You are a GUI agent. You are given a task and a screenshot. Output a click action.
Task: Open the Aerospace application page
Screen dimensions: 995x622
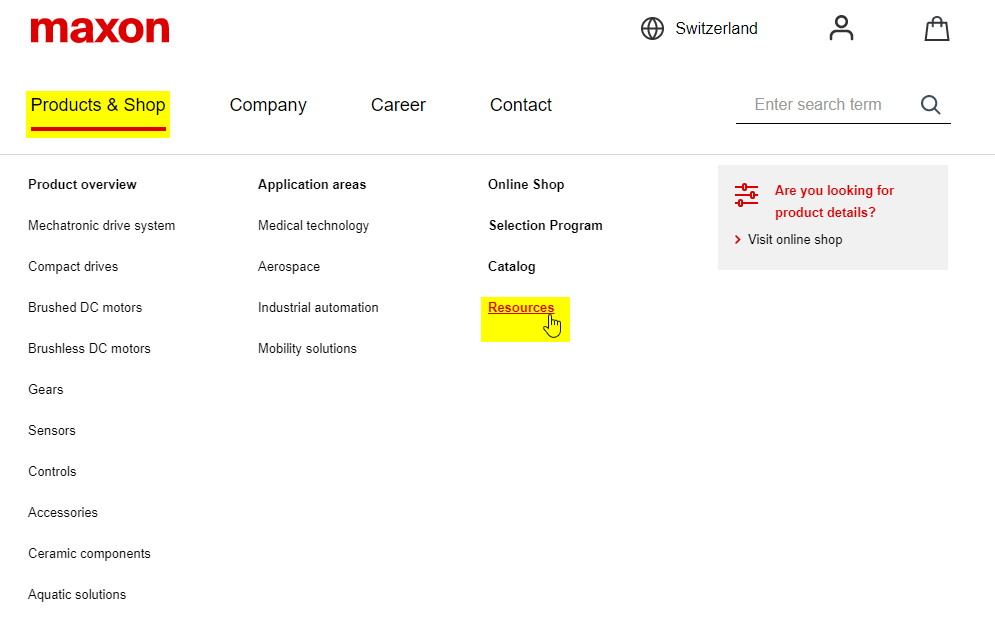(289, 267)
